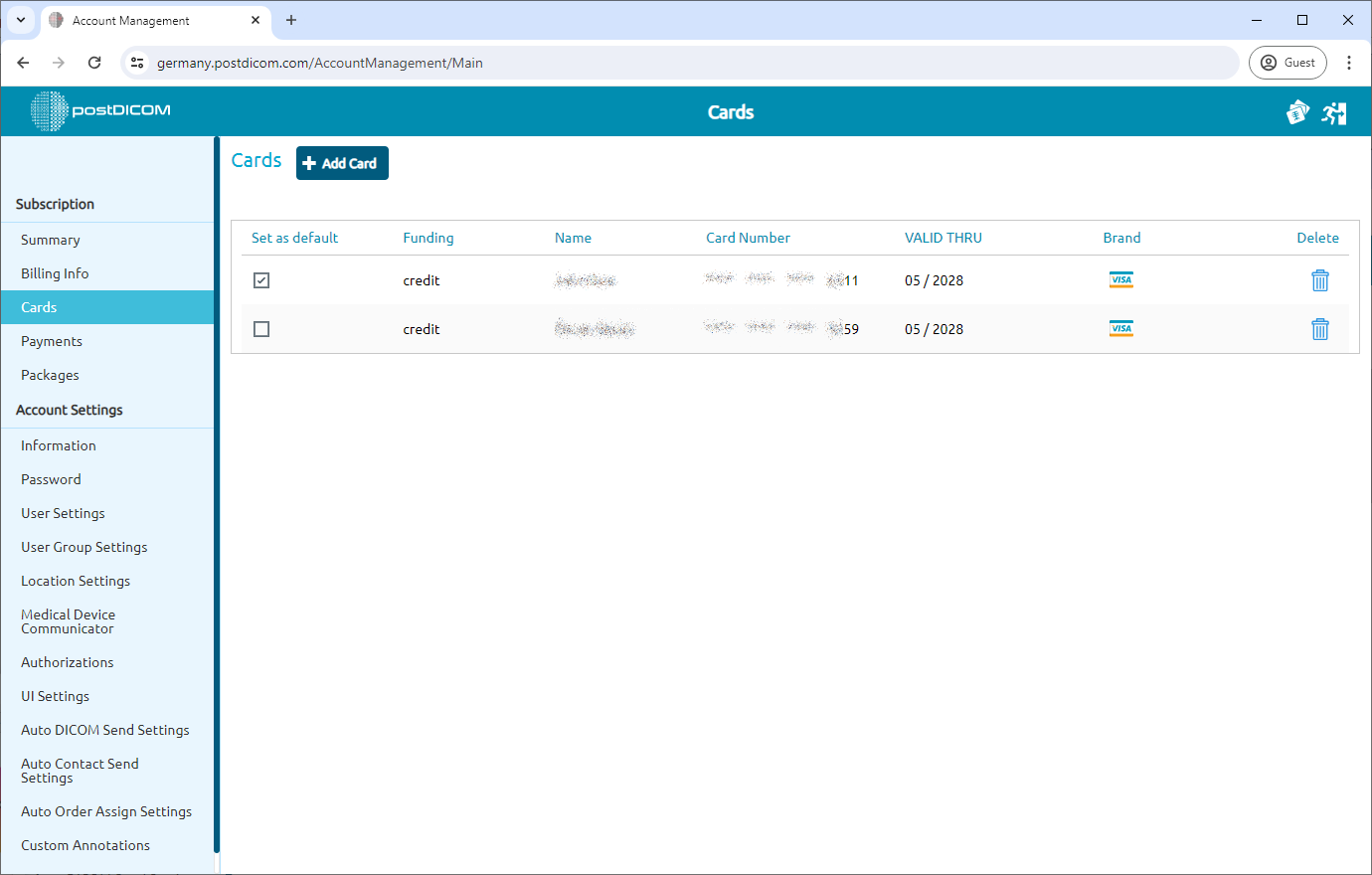The image size is (1372, 875).
Task: Expand the tab search dropdown arrow
Action: click(x=21, y=20)
